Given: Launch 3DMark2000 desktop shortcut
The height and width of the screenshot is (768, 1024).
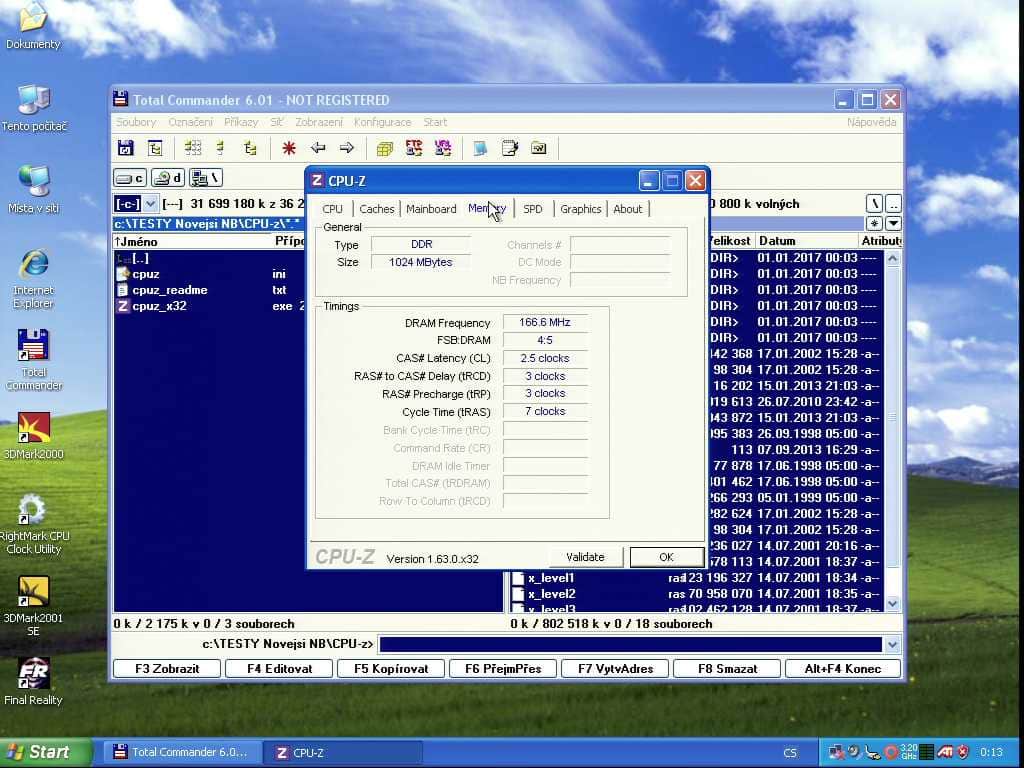Looking at the screenshot, I should (33, 436).
